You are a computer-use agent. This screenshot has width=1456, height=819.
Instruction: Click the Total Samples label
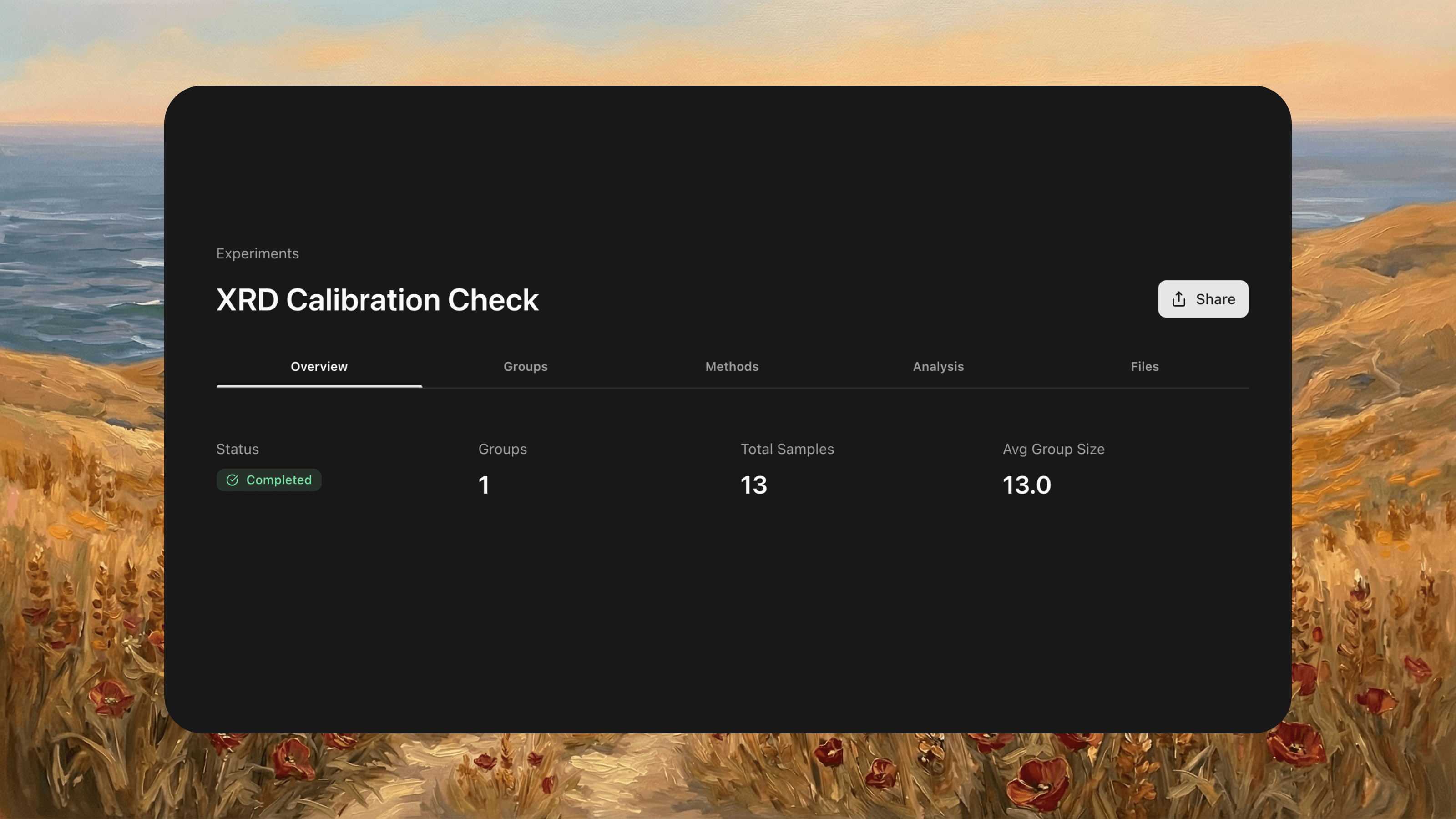pos(787,449)
